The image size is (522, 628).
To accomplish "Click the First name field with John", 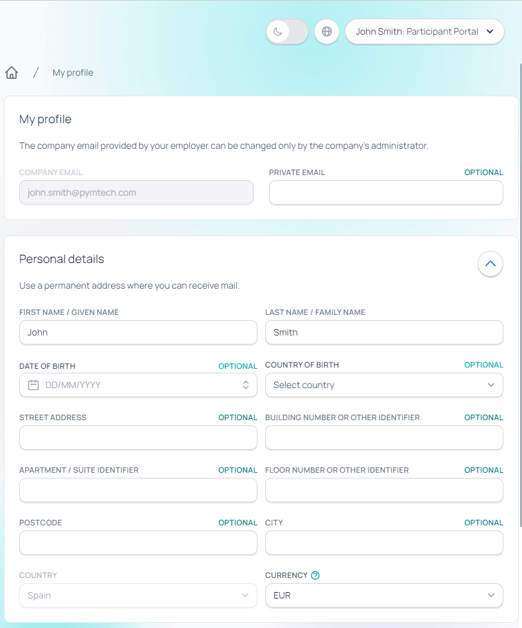I will click(x=138, y=332).
